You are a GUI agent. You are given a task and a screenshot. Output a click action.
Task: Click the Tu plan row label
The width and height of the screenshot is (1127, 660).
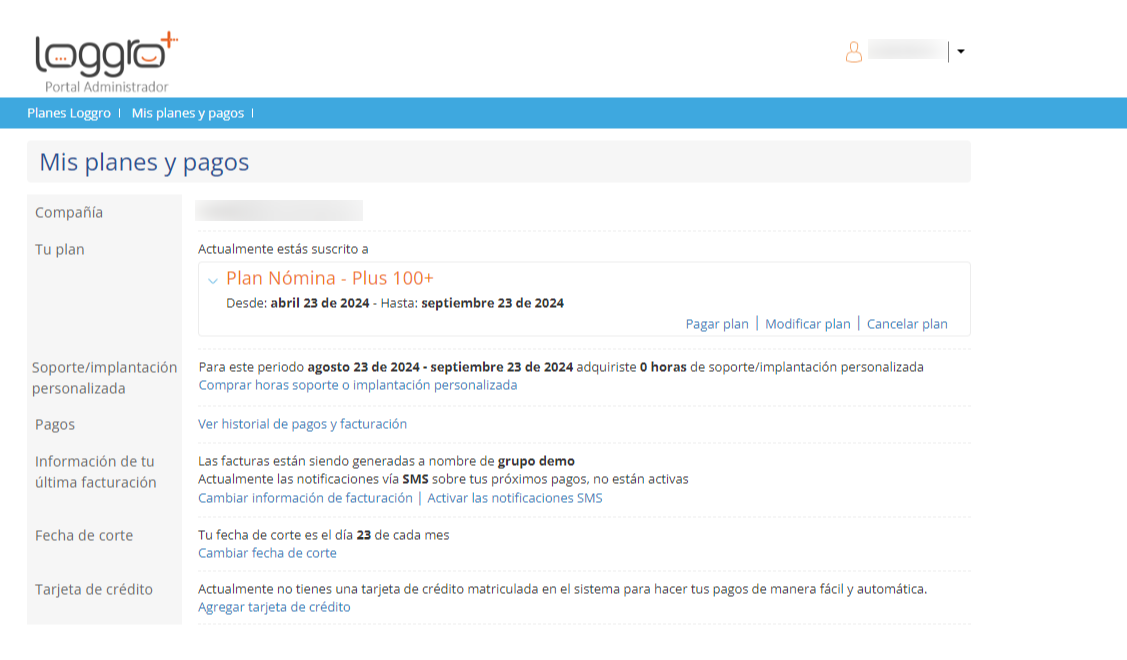(x=60, y=249)
